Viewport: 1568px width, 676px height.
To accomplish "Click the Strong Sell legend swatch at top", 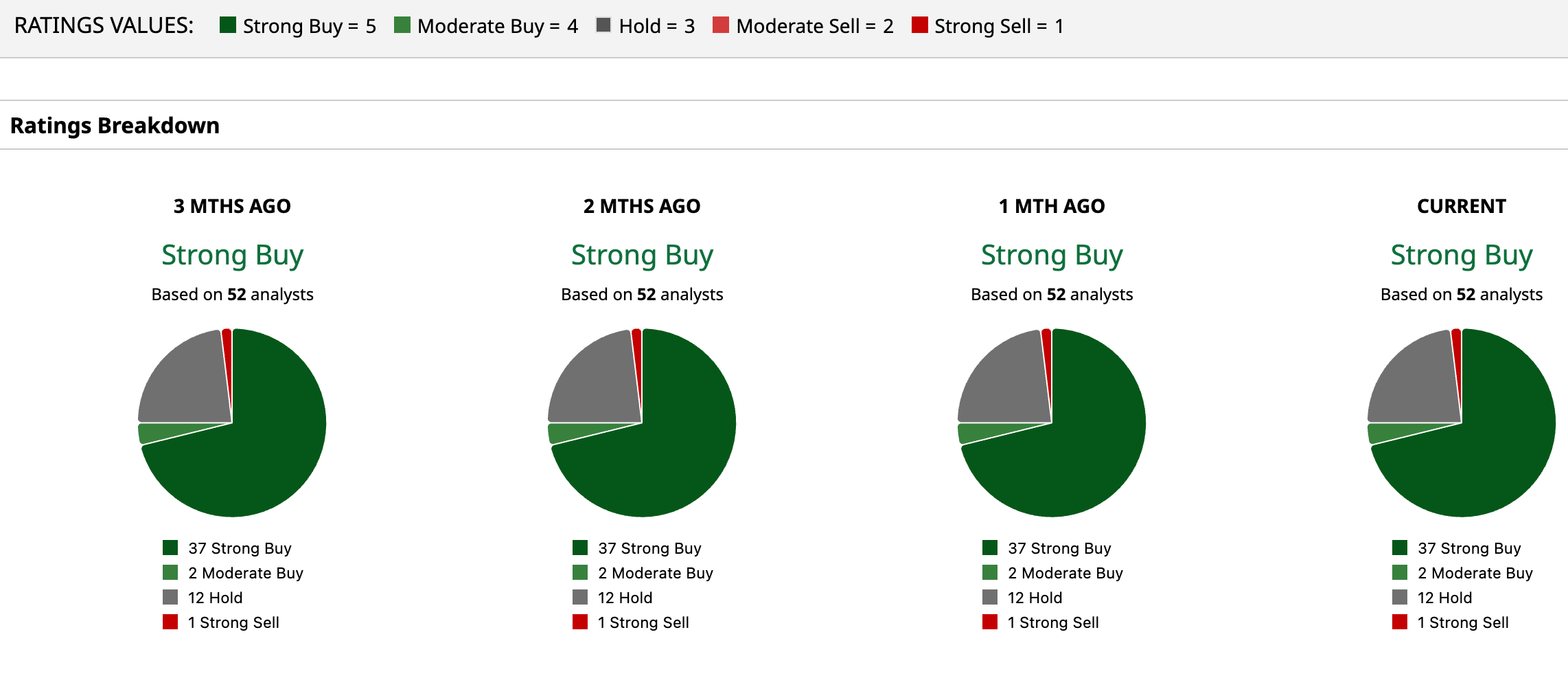I will point(919,25).
